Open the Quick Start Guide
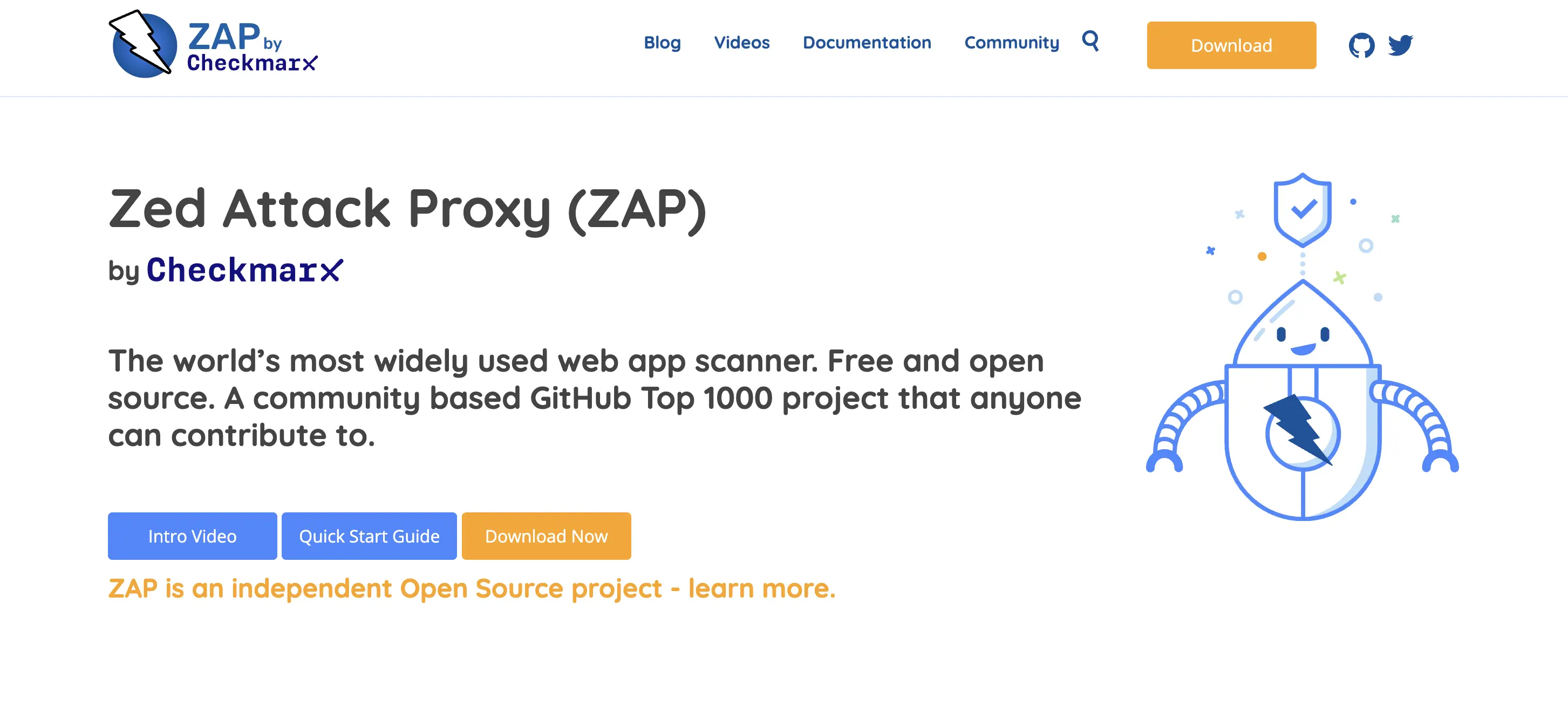 coord(369,536)
